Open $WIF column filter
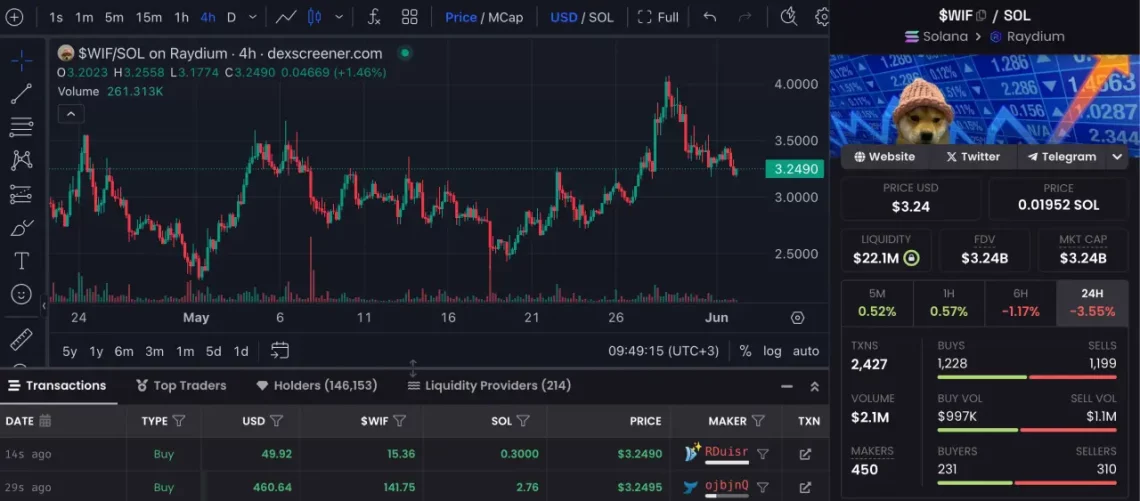 click(399, 420)
